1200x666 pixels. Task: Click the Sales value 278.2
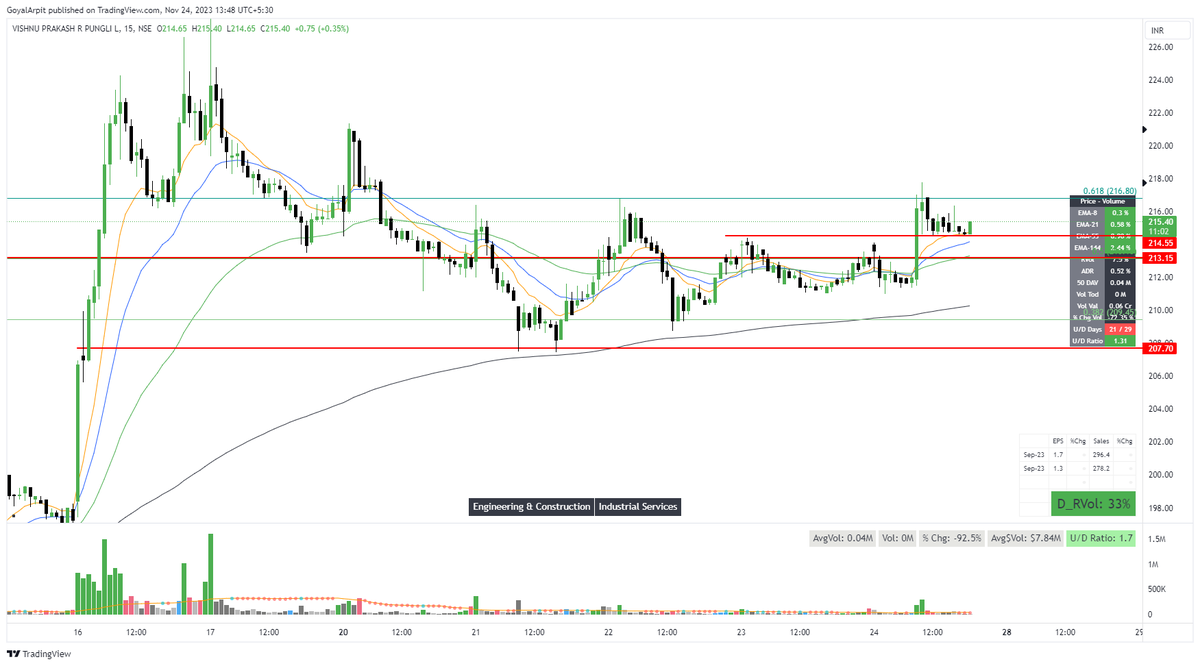click(1100, 467)
